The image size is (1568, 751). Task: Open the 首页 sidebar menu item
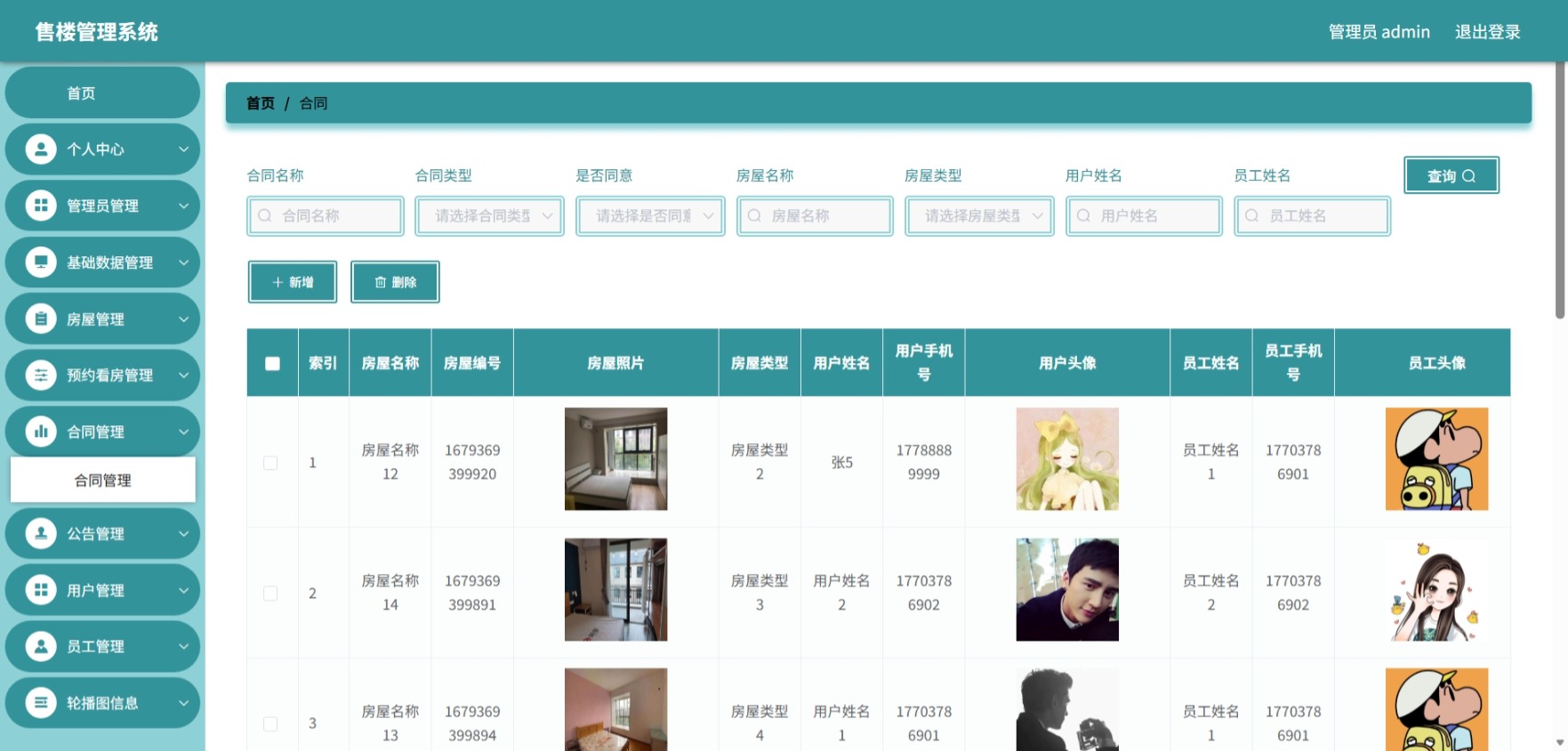(x=102, y=93)
